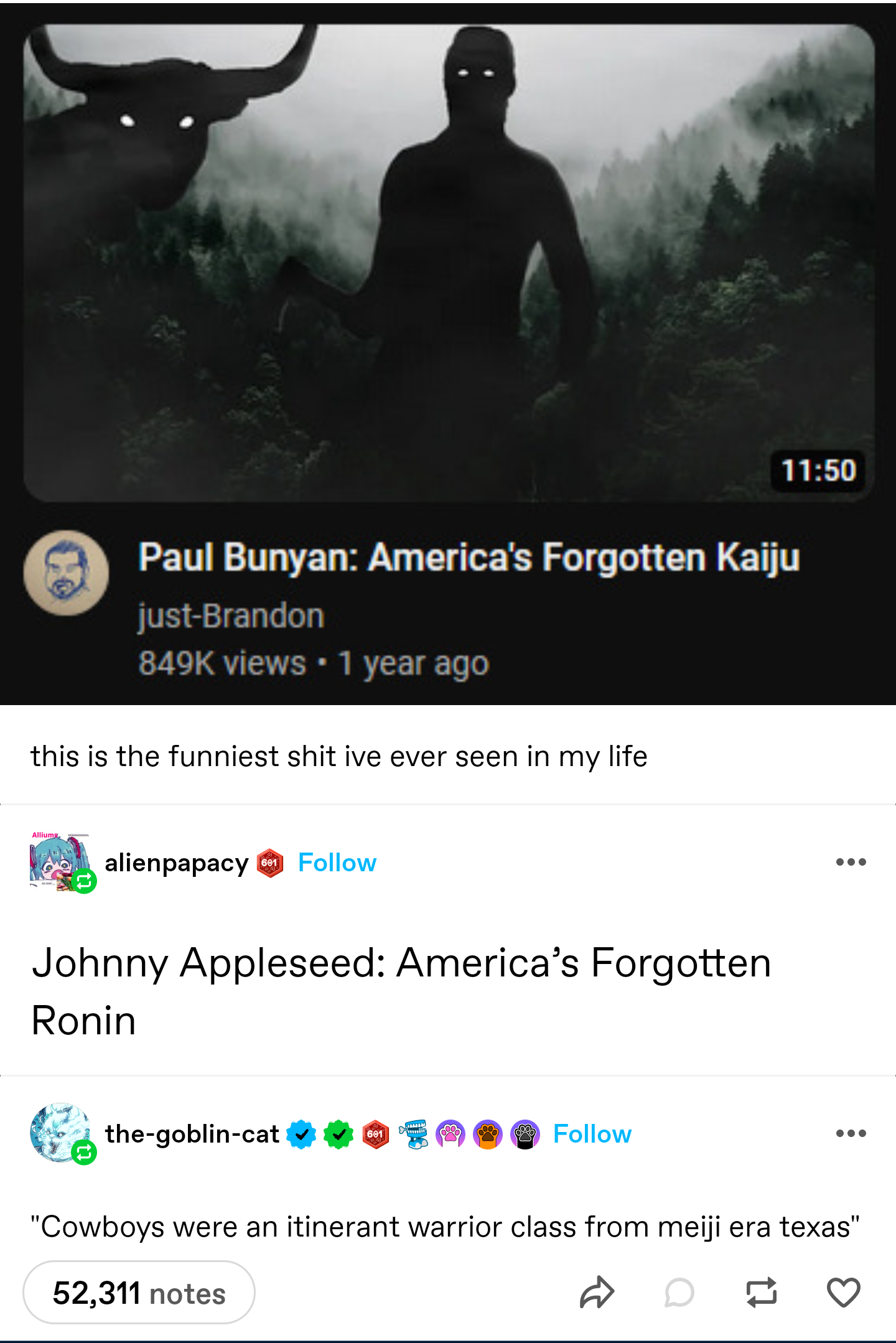Click the green checkmark badge
896x1343 pixels.
[x=338, y=1135]
